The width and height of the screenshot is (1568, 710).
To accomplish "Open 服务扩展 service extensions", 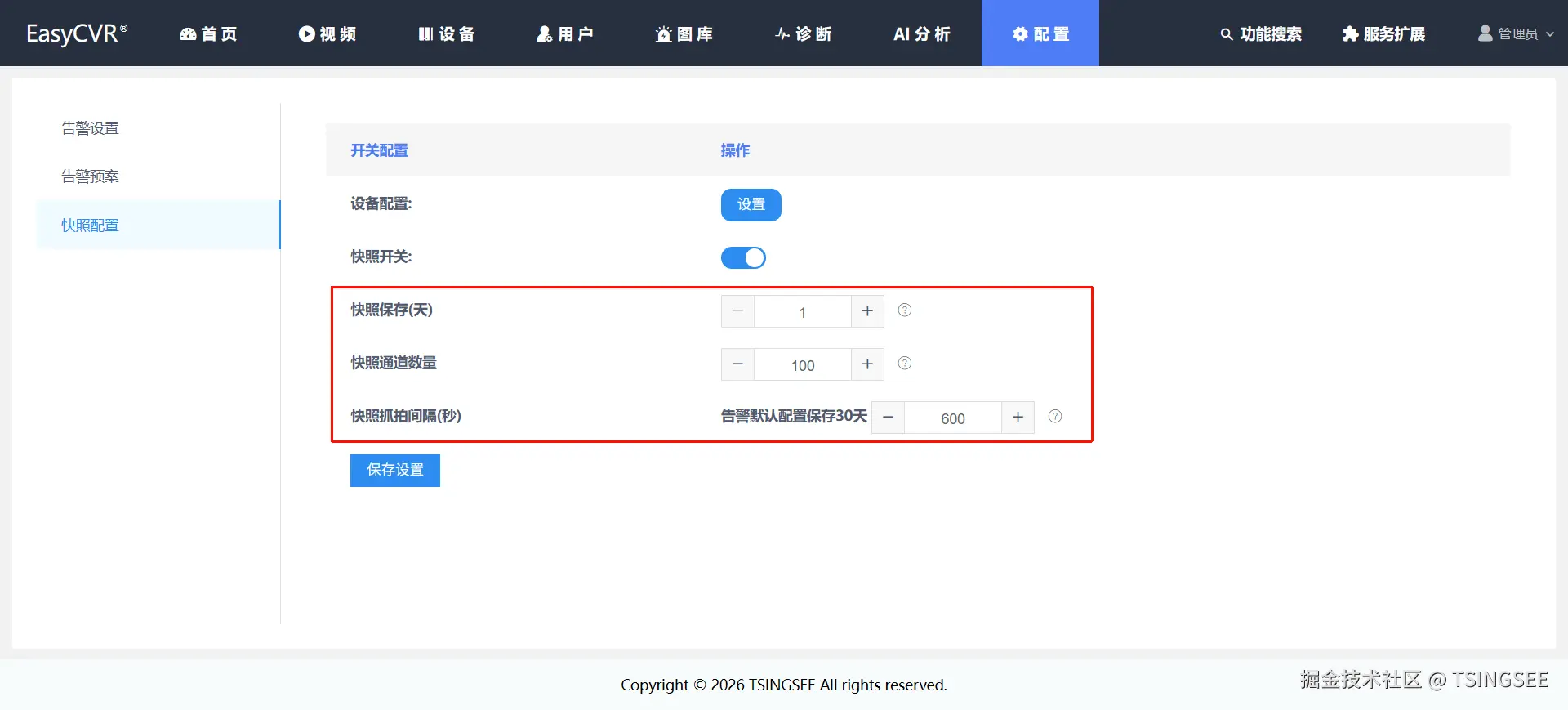I will point(1384,33).
